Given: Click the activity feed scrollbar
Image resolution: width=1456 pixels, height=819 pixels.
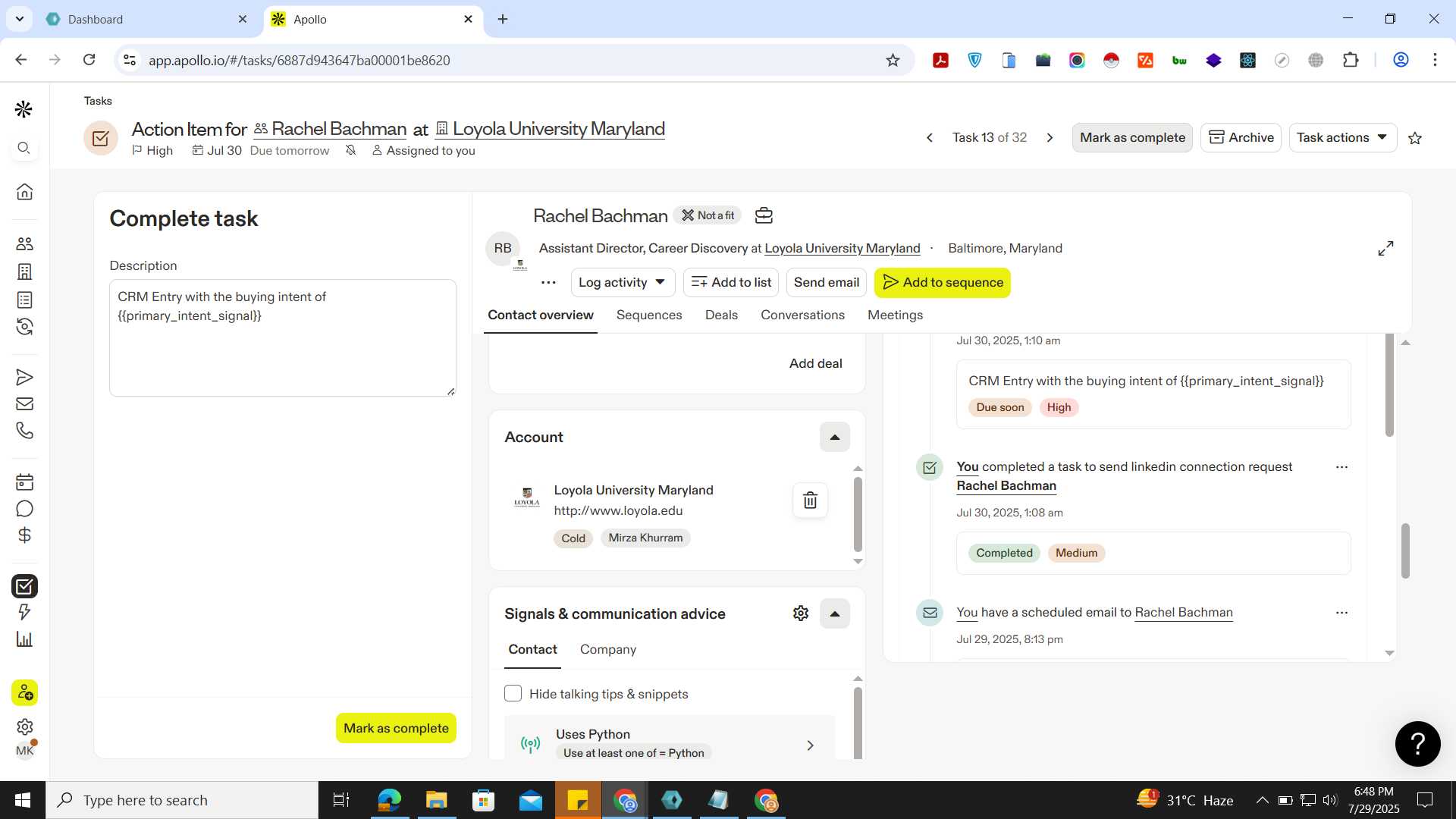Looking at the screenshot, I should coord(1389,387).
